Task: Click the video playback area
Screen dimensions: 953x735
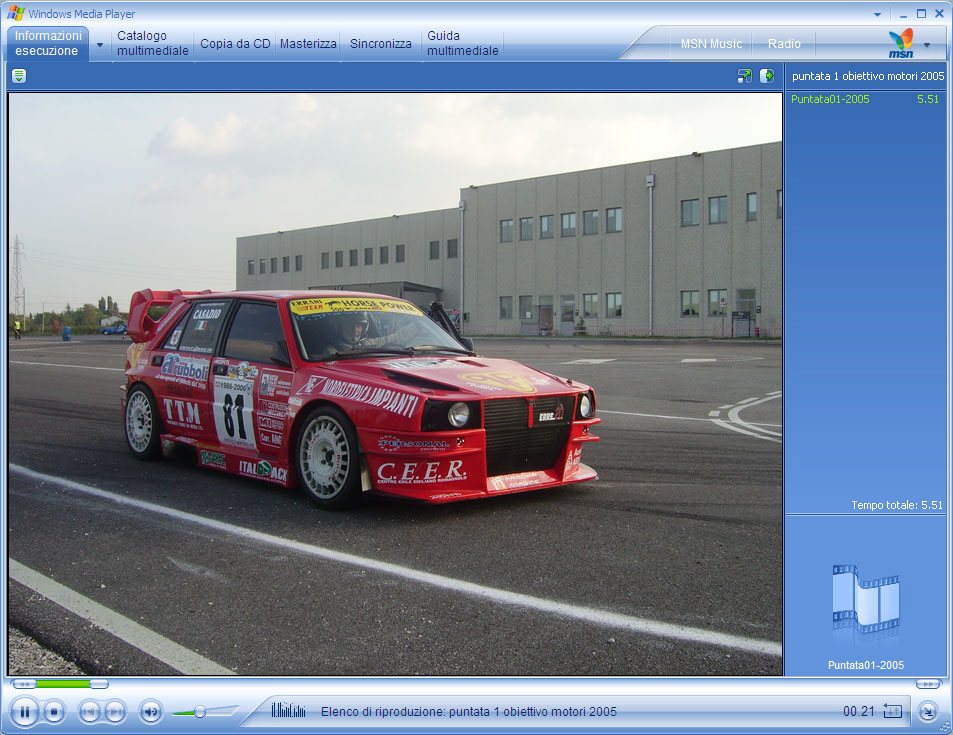Action: click(x=395, y=384)
